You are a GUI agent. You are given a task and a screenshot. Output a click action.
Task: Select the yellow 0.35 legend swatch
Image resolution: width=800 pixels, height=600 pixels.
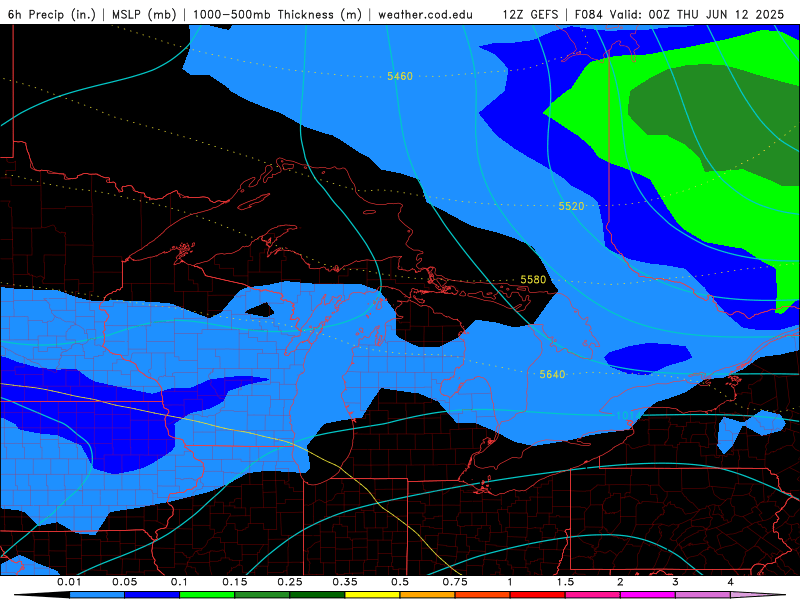coord(372,595)
